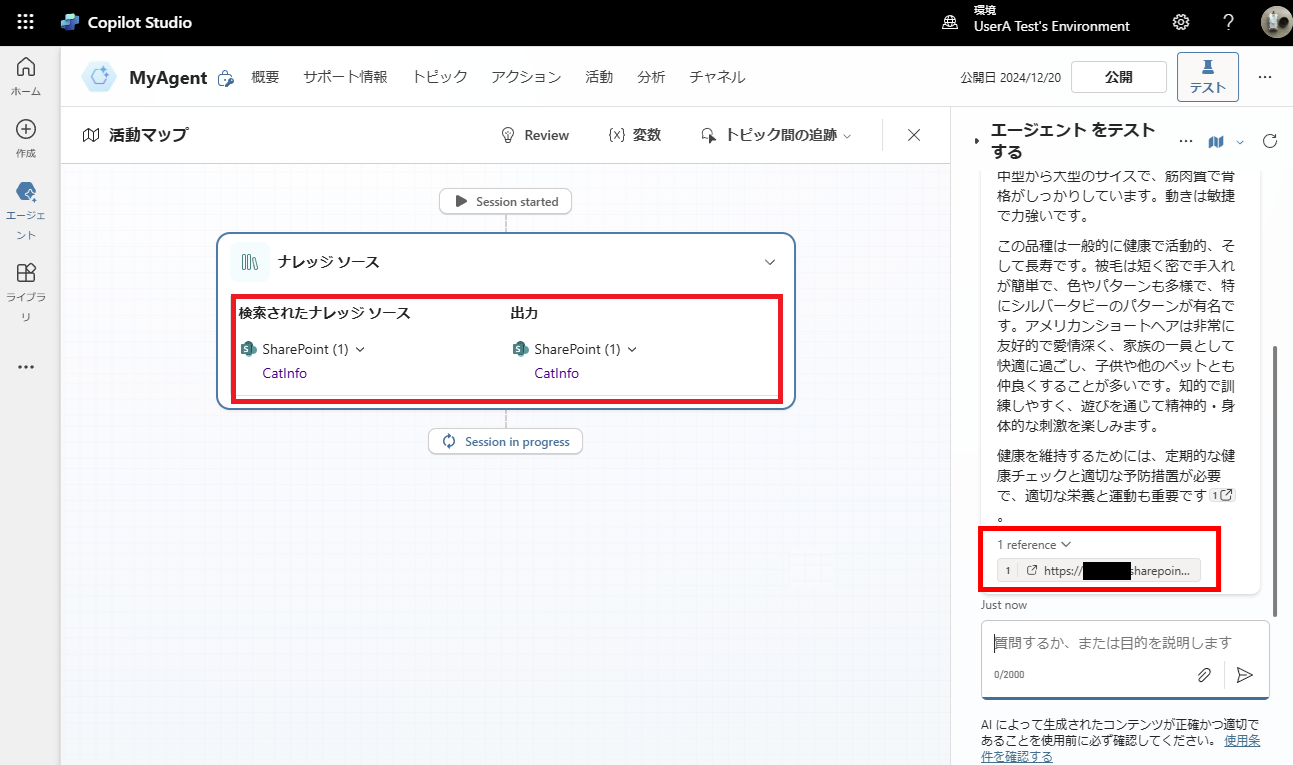This screenshot has width=1293, height=765.
Task: Open the app launcher grid icon
Action: 24,22
